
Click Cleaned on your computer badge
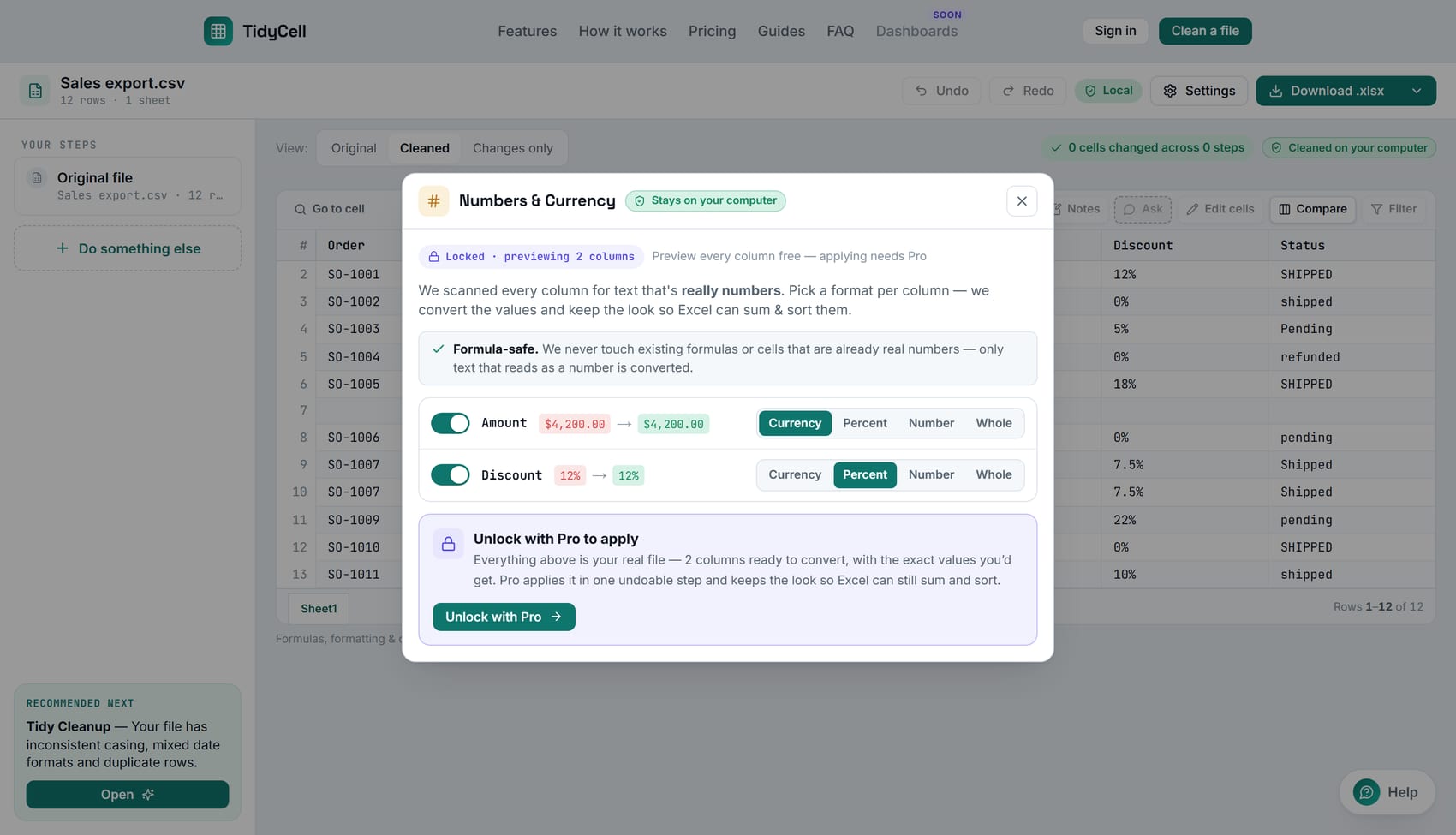tap(1349, 148)
